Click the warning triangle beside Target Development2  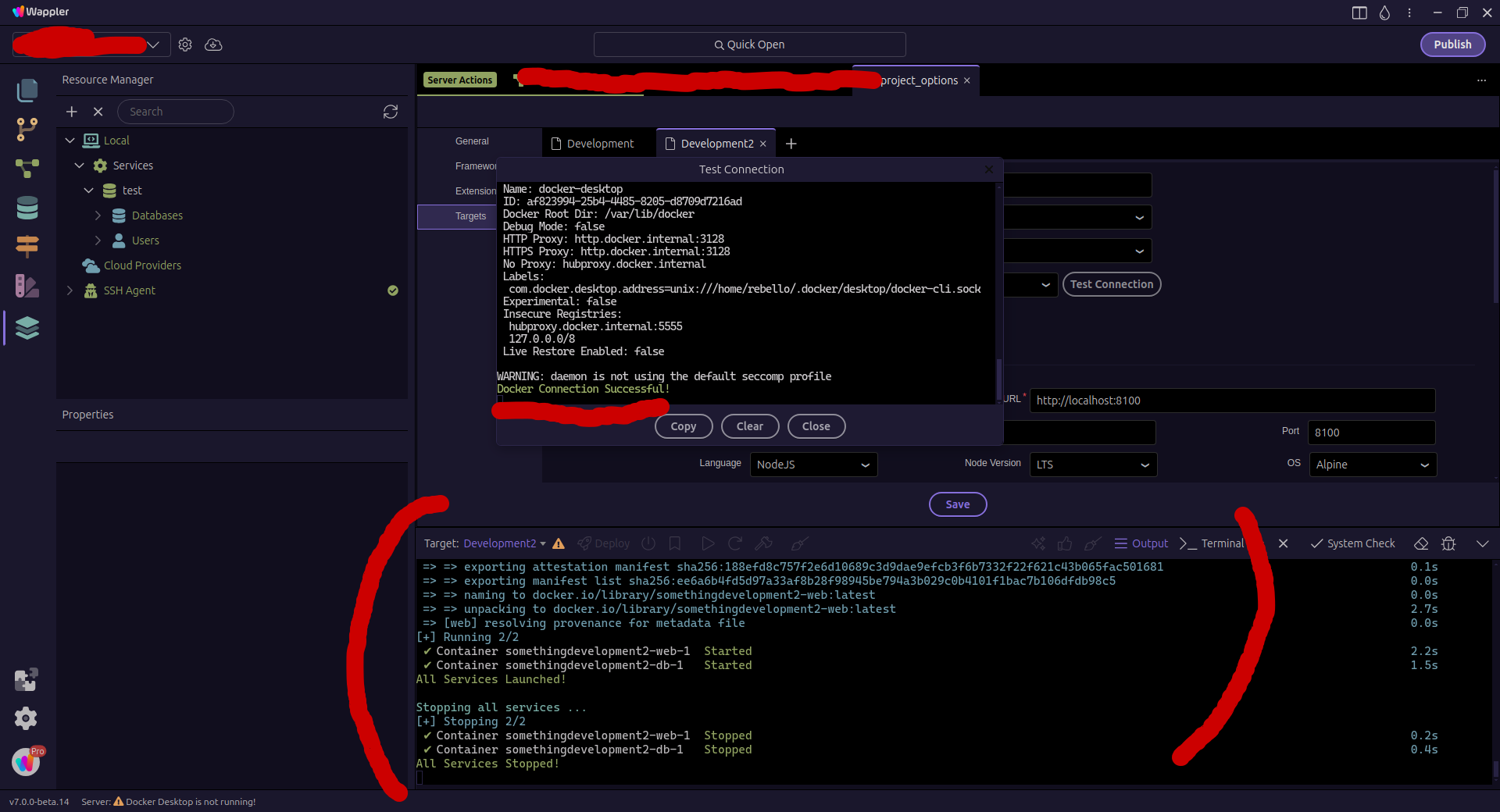(x=559, y=543)
